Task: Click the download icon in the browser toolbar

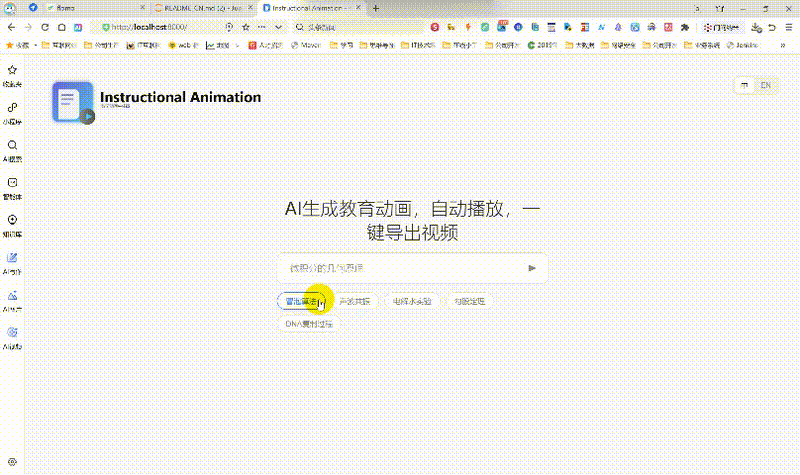Action: pyautogui.click(x=757, y=28)
